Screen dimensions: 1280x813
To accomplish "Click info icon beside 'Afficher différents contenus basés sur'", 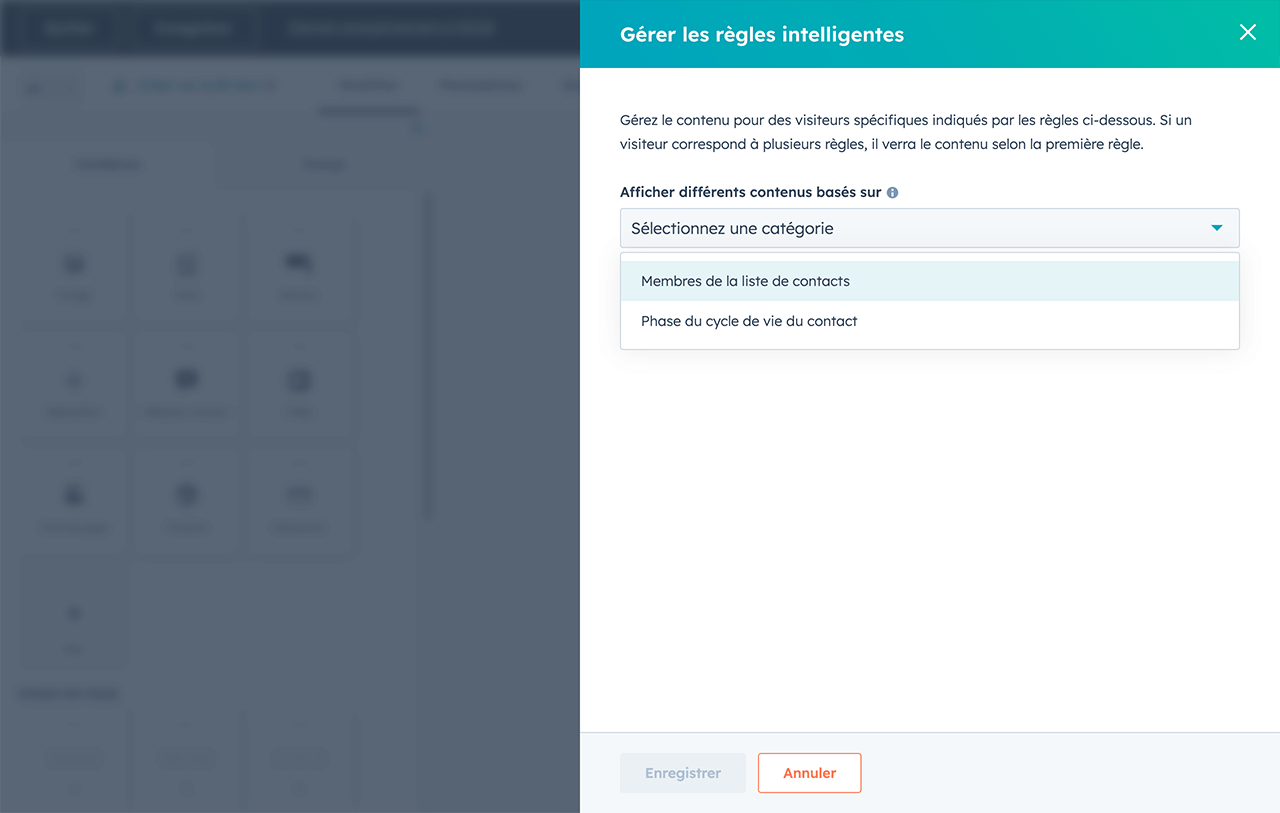I will click(x=892, y=192).
